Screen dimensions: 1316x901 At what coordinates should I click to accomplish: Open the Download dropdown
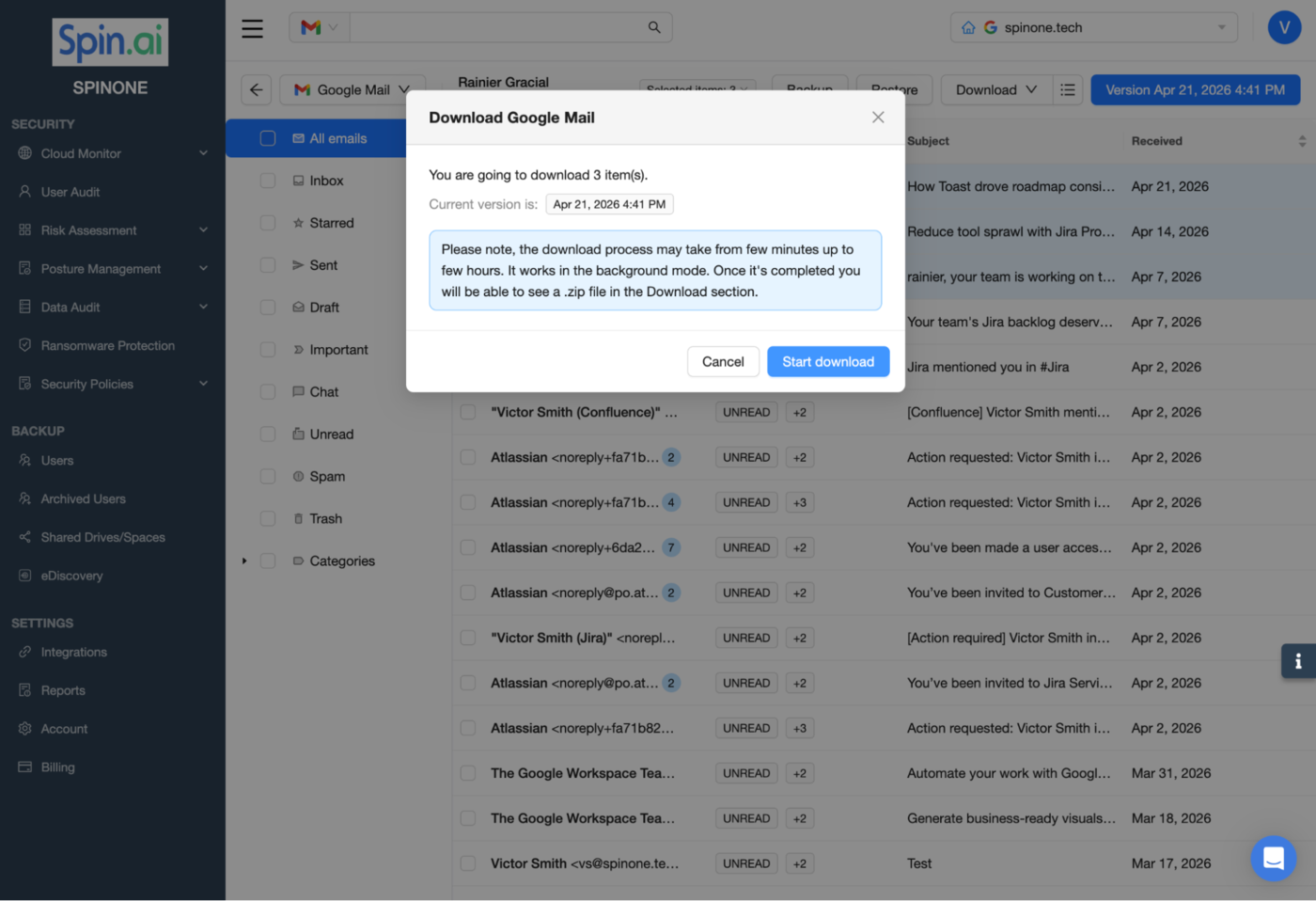(x=995, y=89)
